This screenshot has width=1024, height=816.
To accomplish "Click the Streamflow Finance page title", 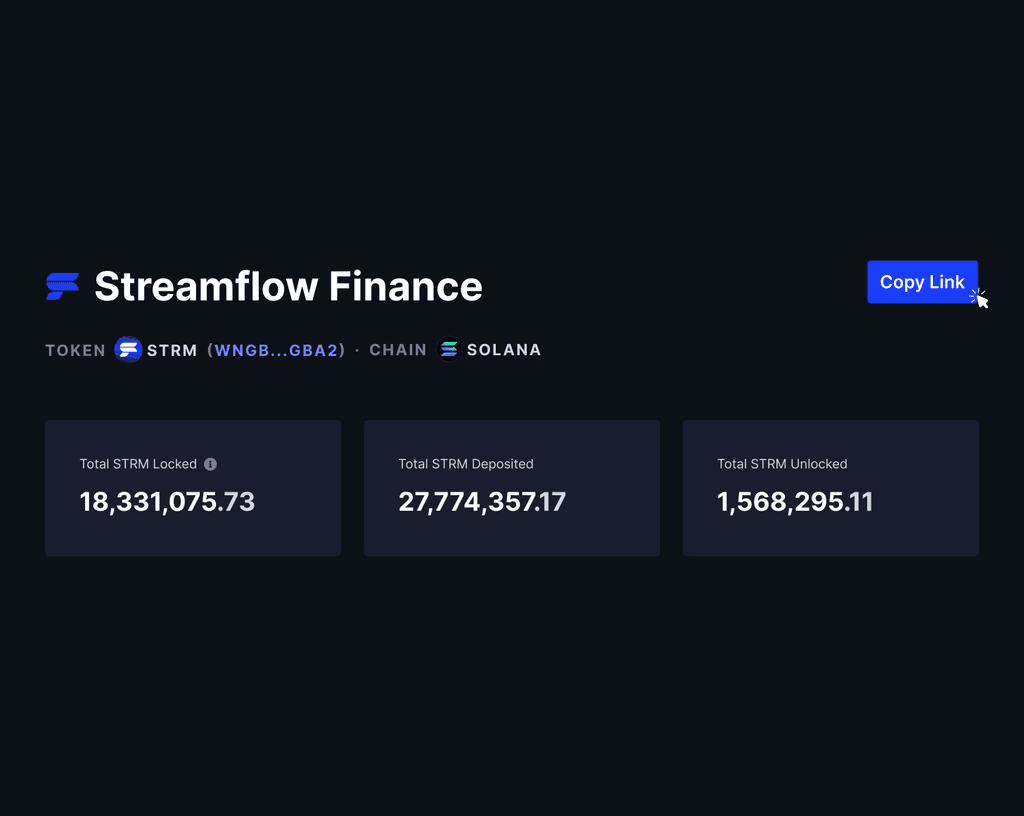I will [x=287, y=286].
